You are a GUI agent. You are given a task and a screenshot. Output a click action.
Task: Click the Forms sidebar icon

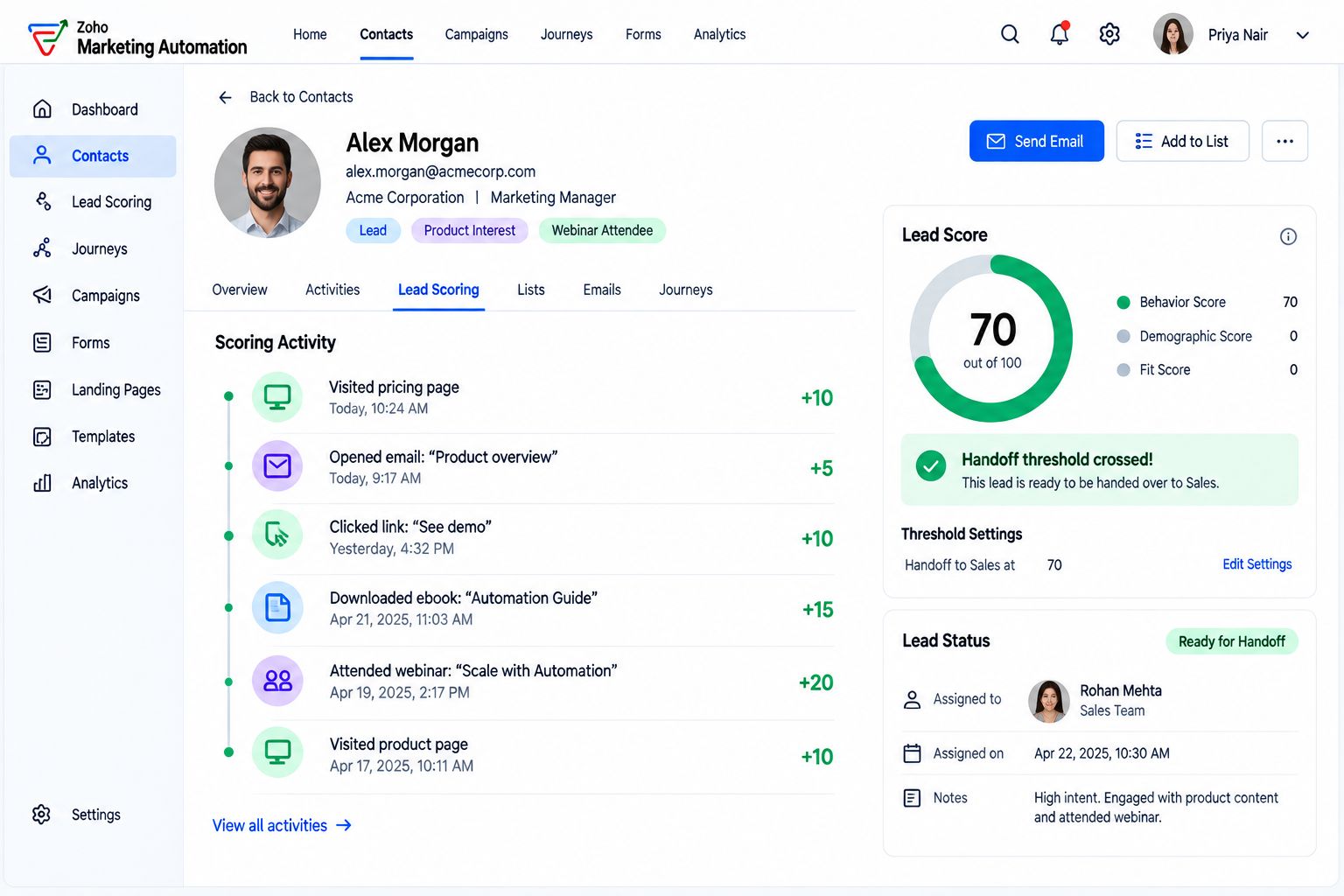click(x=42, y=342)
